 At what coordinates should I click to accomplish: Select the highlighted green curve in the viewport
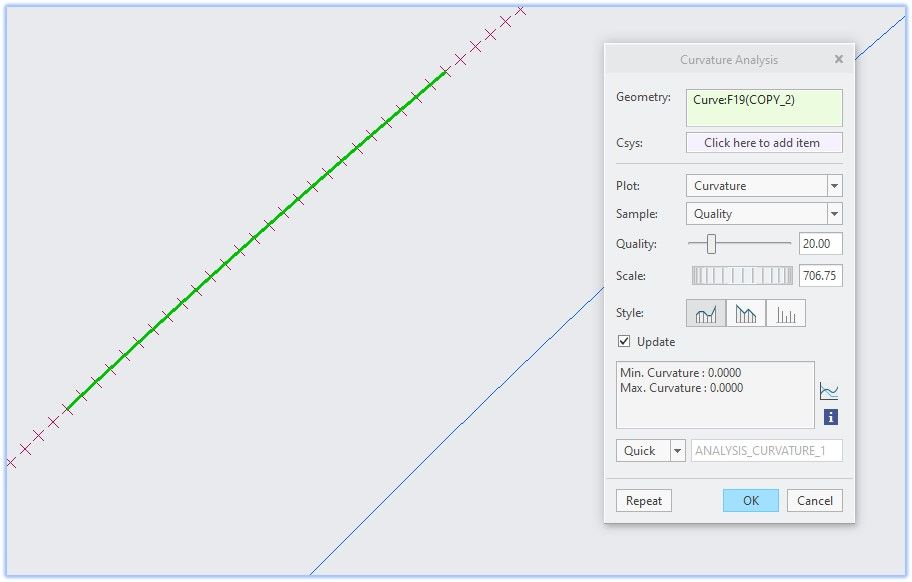(256, 240)
